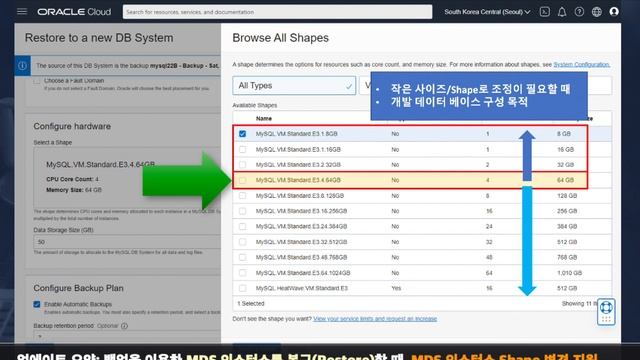Check the MySQL.VM.Standard.E3.8.128GB shape
The width and height of the screenshot is (640, 360).
242,196
